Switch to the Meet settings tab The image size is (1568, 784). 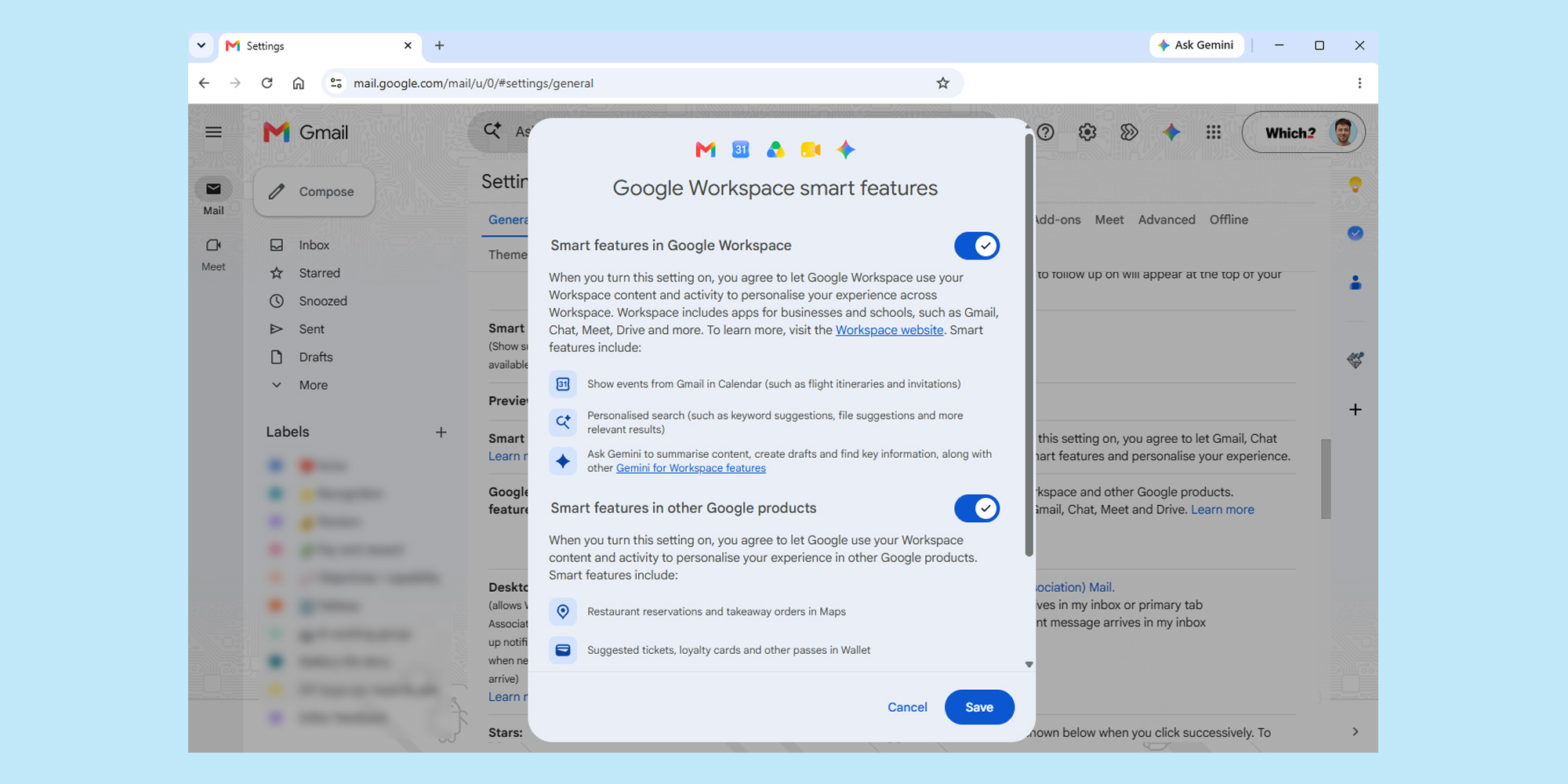coord(1109,220)
